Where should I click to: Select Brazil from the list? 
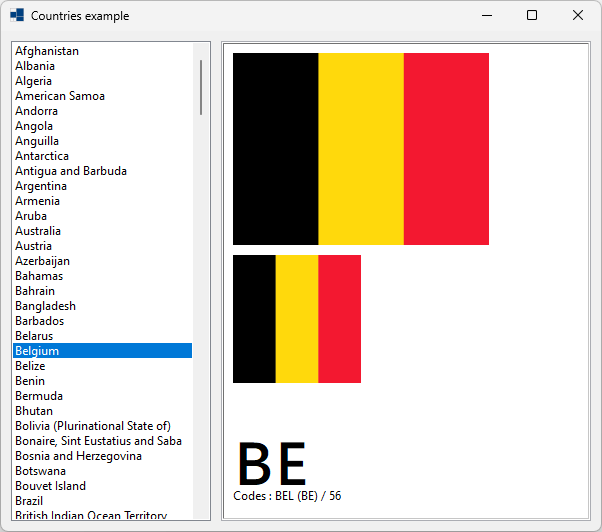pyautogui.click(x=30, y=501)
